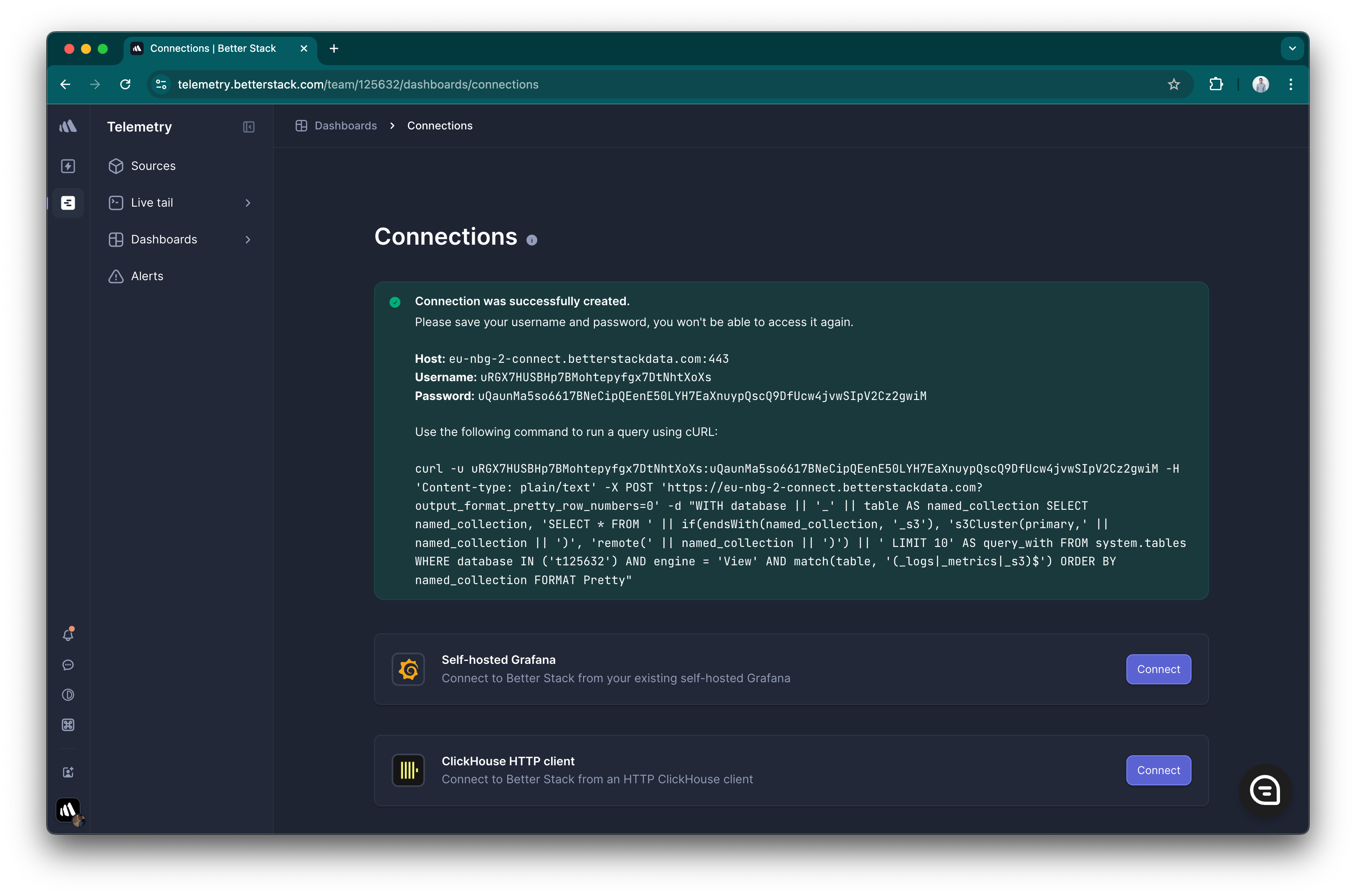1356x896 pixels.
Task: Collapse the Telemetry sidebar panel
Action: (x=248, y=127)
